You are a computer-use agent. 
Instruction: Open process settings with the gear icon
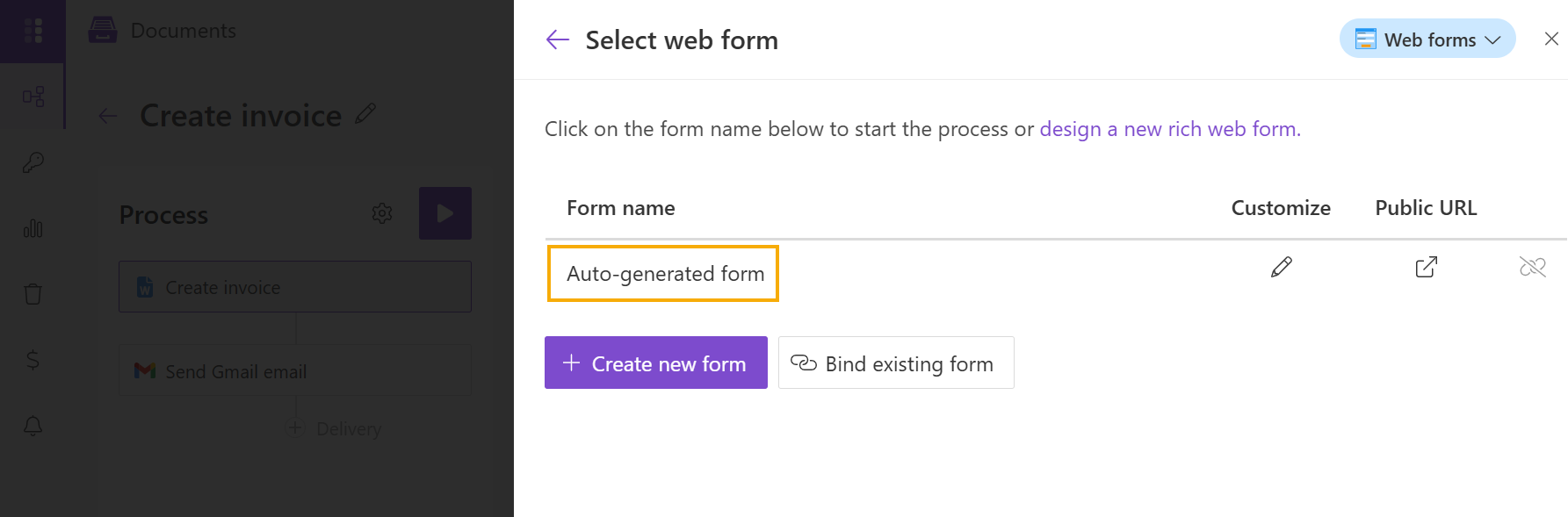click(382, 212)
